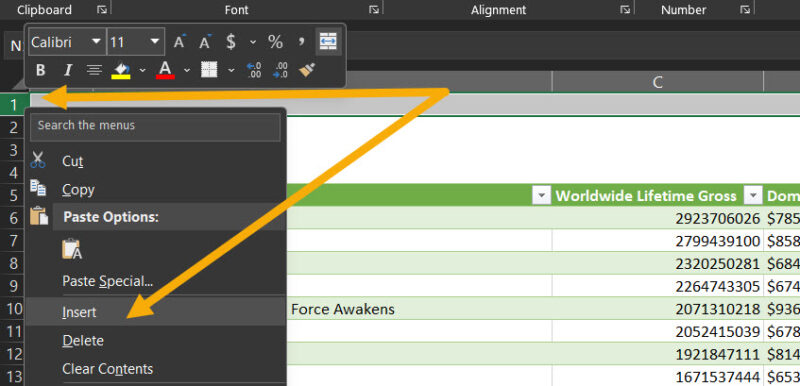800x386 pixels.
Task: Click cell containing 2052415039
Action: click(x=658, y=332)
